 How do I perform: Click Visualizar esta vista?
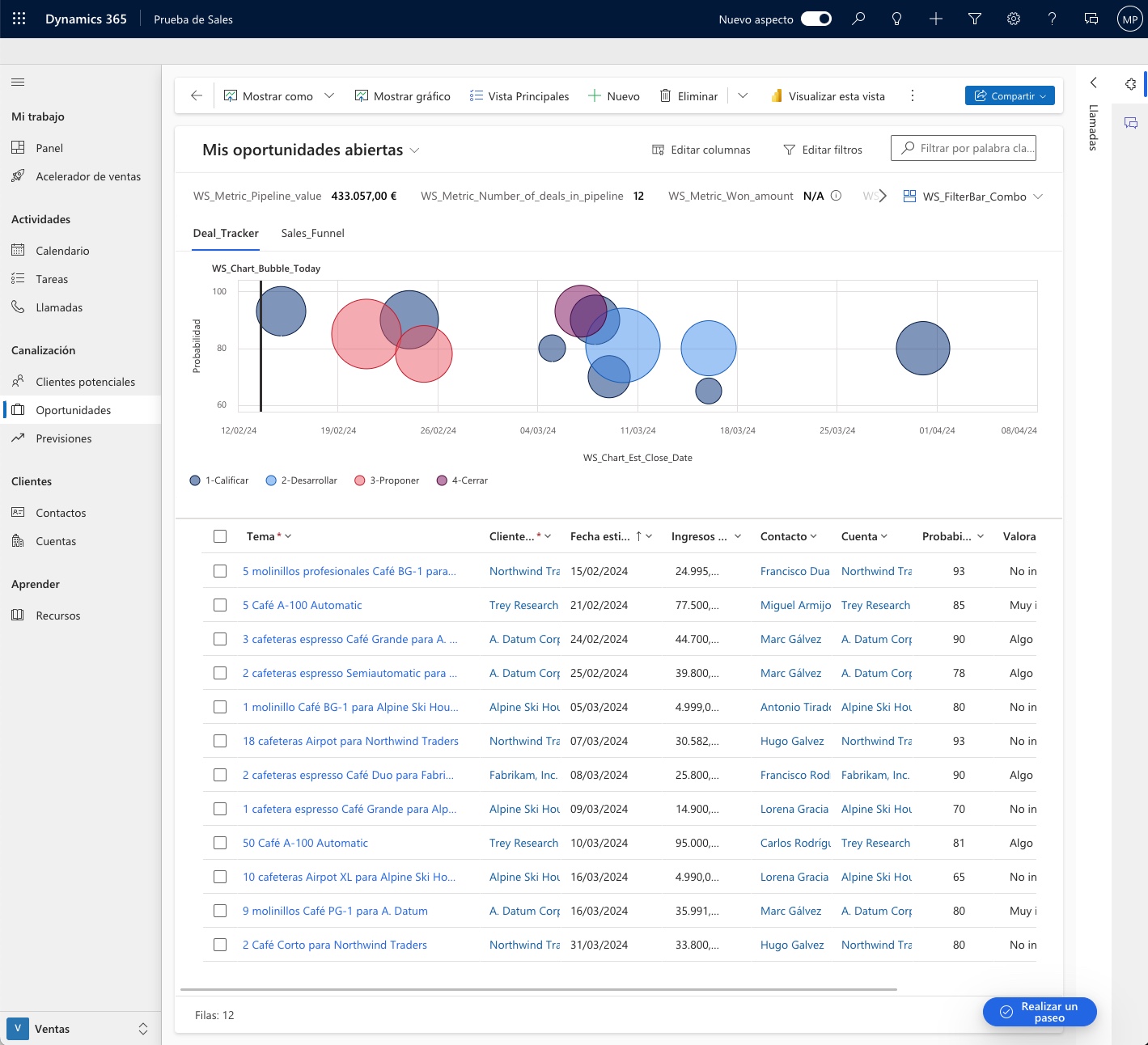click(828, 95)
